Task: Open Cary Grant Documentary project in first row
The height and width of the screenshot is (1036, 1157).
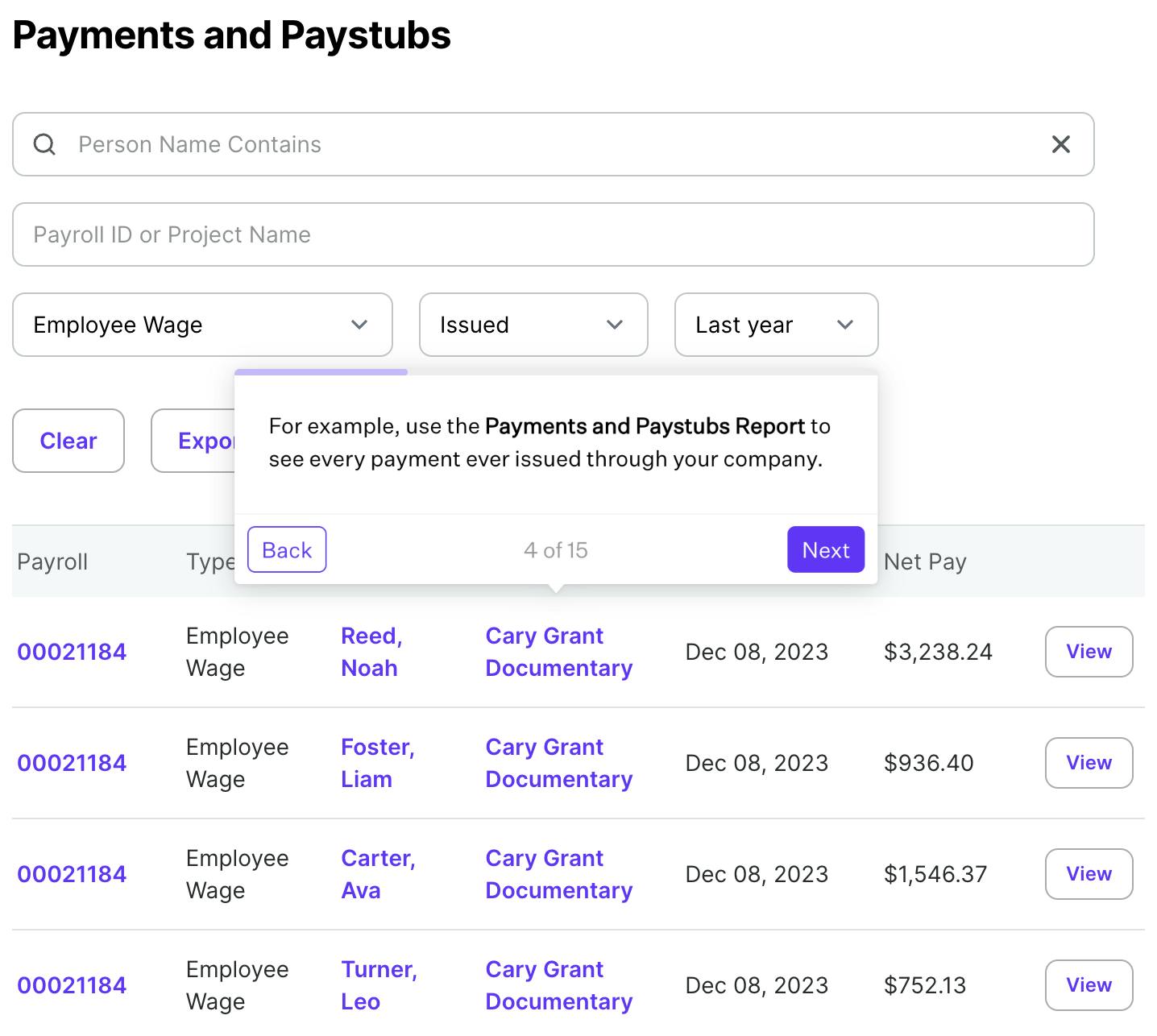Action: click(x=558, y=652)
